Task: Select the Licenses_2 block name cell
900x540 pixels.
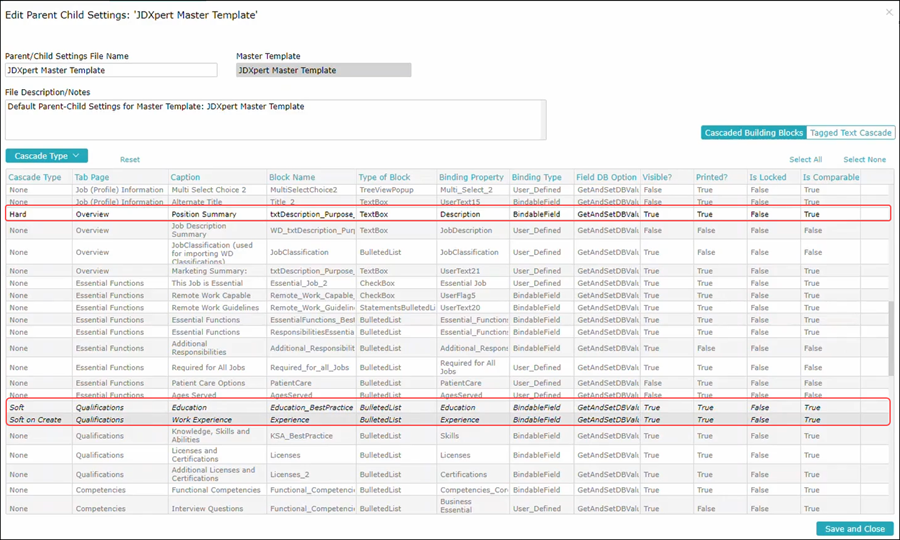Action: point(289,474)
